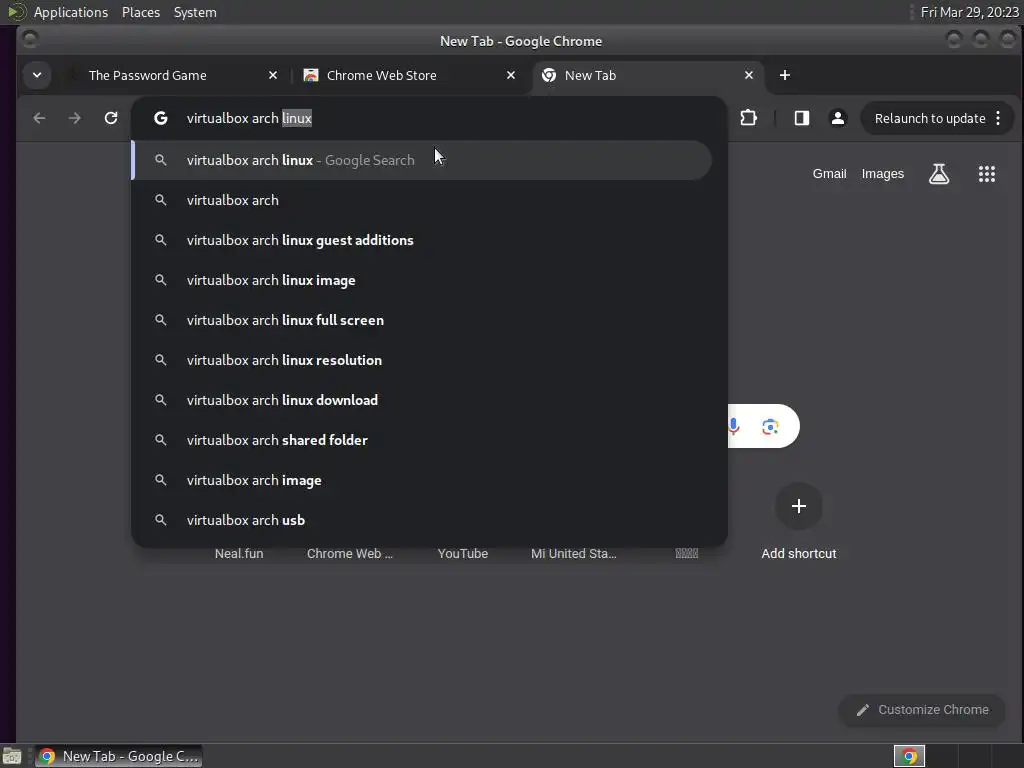This screenshot has height=768, width=1024.
Task: Choose 'virtualbox arch linux download' suggestion
Action: tap(422, 400)
